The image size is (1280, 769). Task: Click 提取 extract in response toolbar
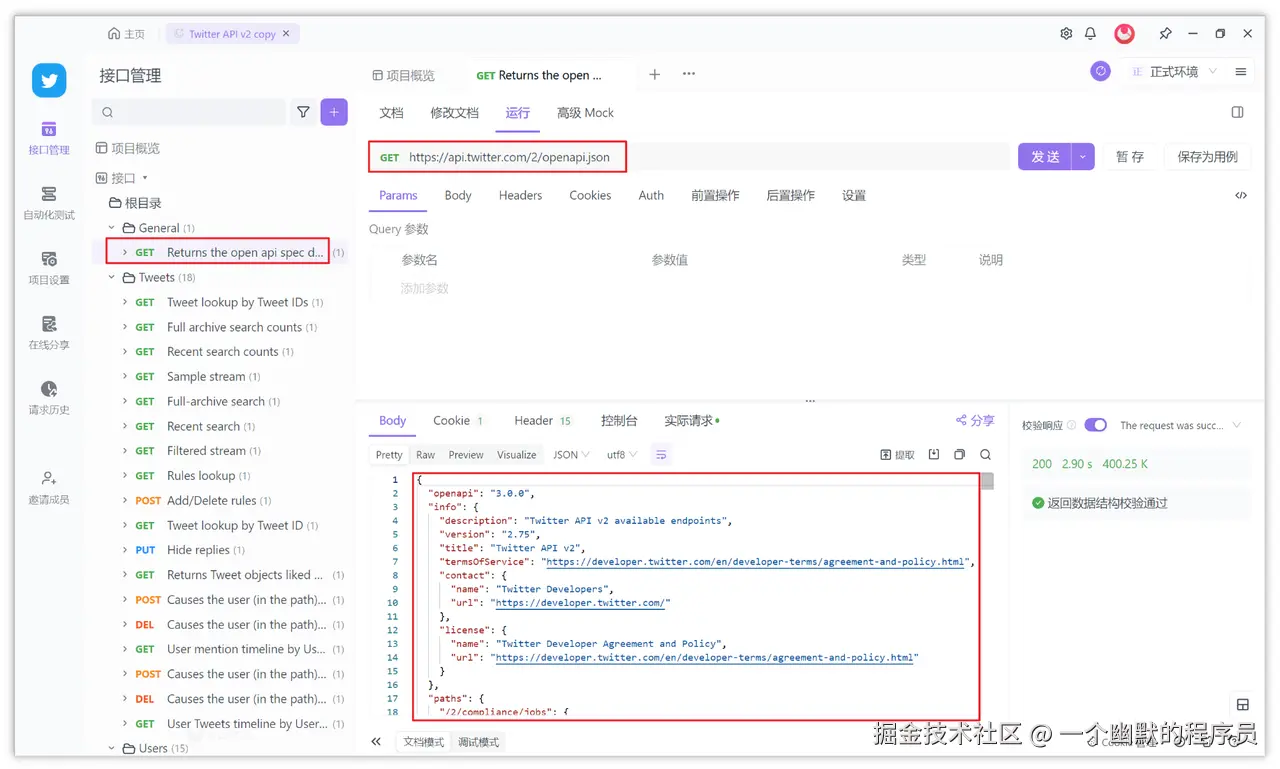click(x=897, y=454)
